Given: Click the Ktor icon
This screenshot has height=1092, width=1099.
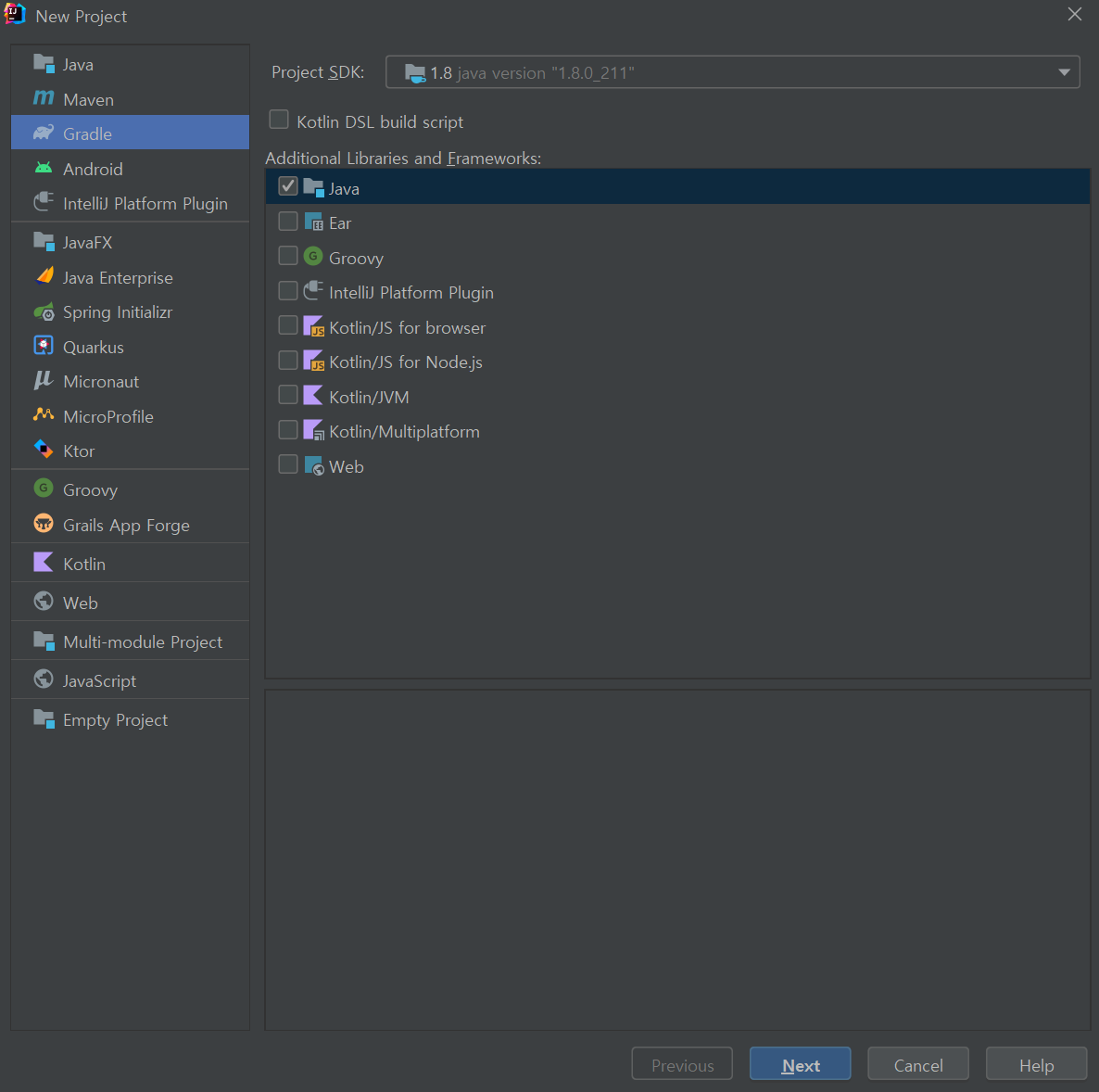Looking at the screenshot, I should [x=44, y=449].
